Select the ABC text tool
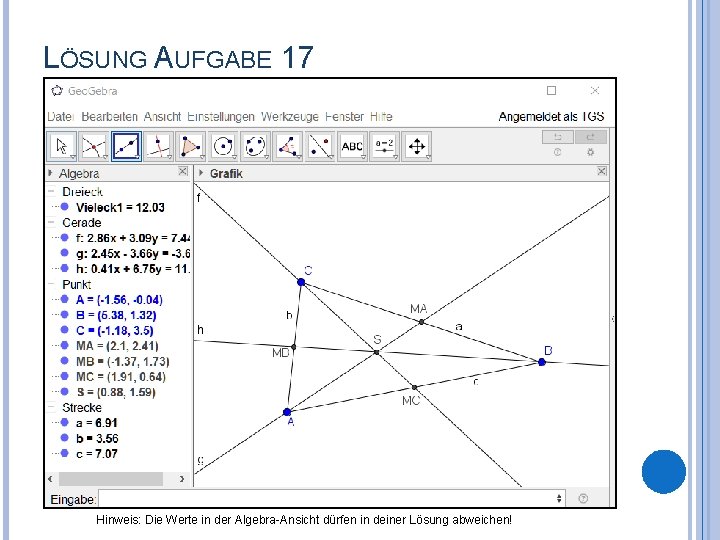 click(352, 146)
